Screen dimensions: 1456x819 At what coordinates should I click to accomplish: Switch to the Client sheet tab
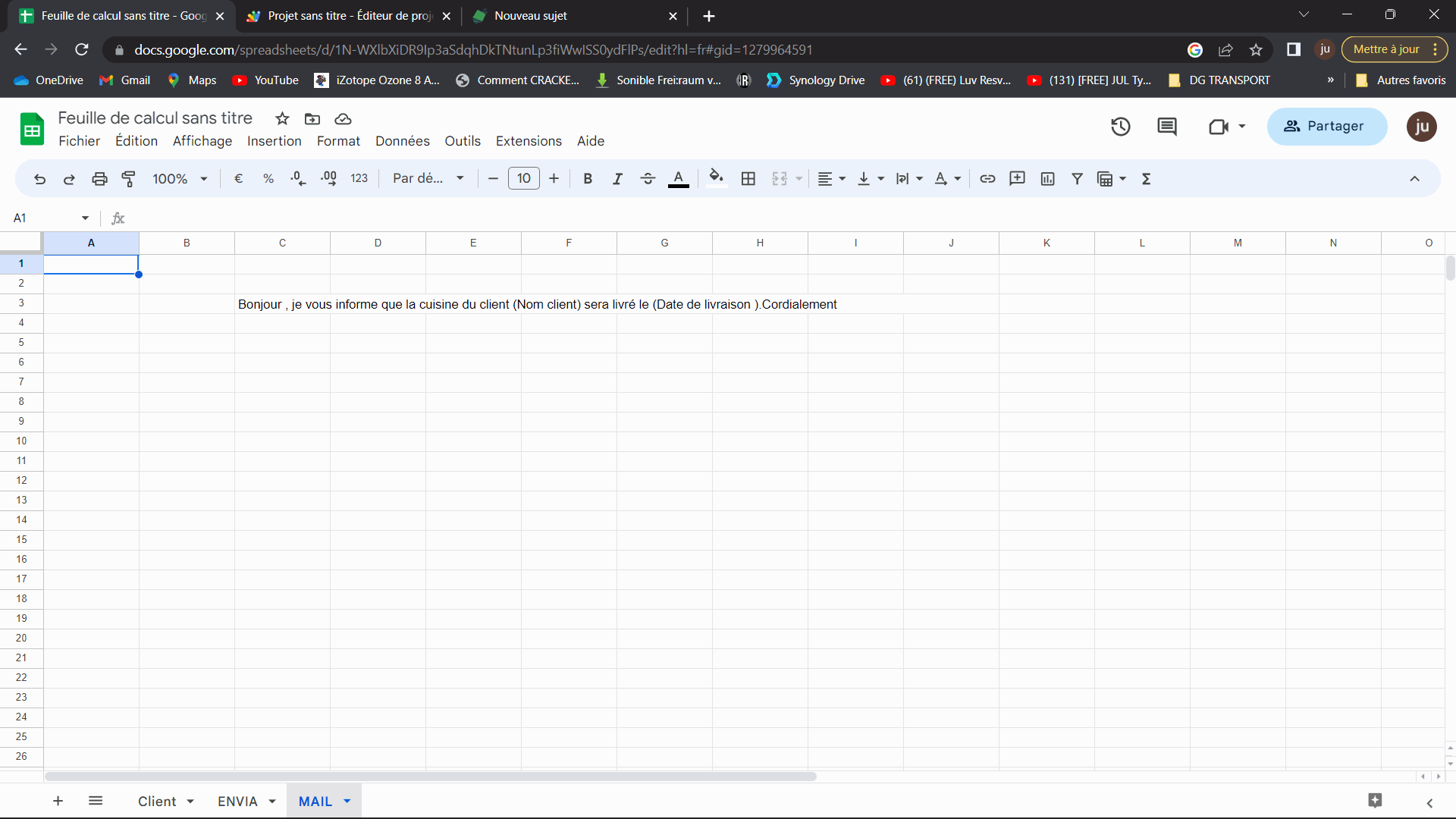pyautogui.click(x=157, y=802)
